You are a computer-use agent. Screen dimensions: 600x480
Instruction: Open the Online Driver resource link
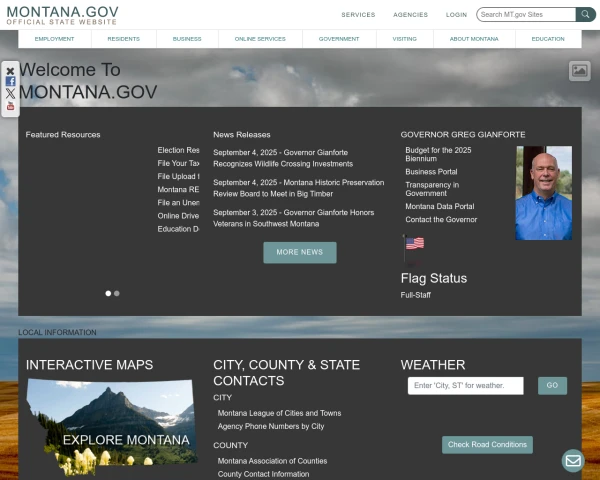click(x=178, y=216)
